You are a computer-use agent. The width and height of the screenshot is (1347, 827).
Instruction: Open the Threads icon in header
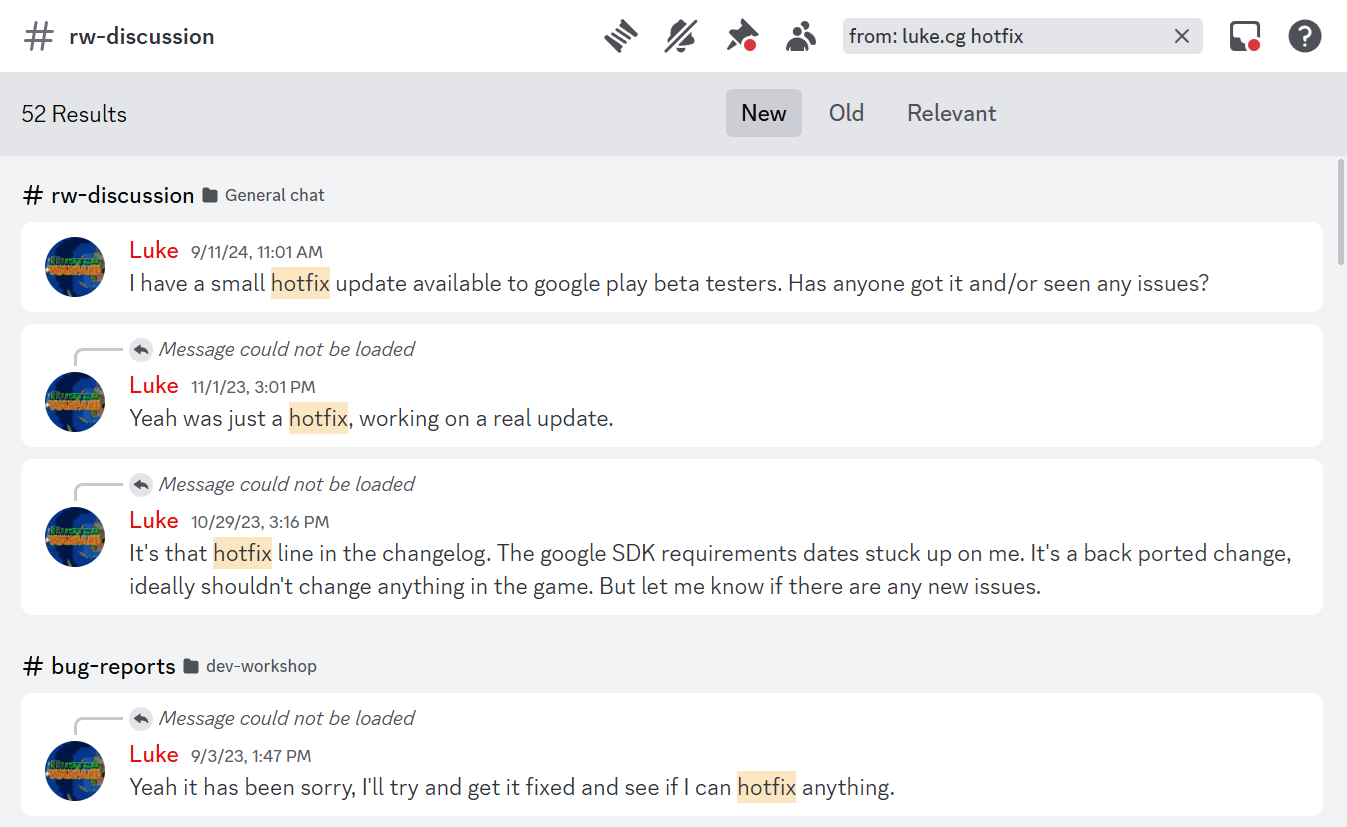point(621,37)
